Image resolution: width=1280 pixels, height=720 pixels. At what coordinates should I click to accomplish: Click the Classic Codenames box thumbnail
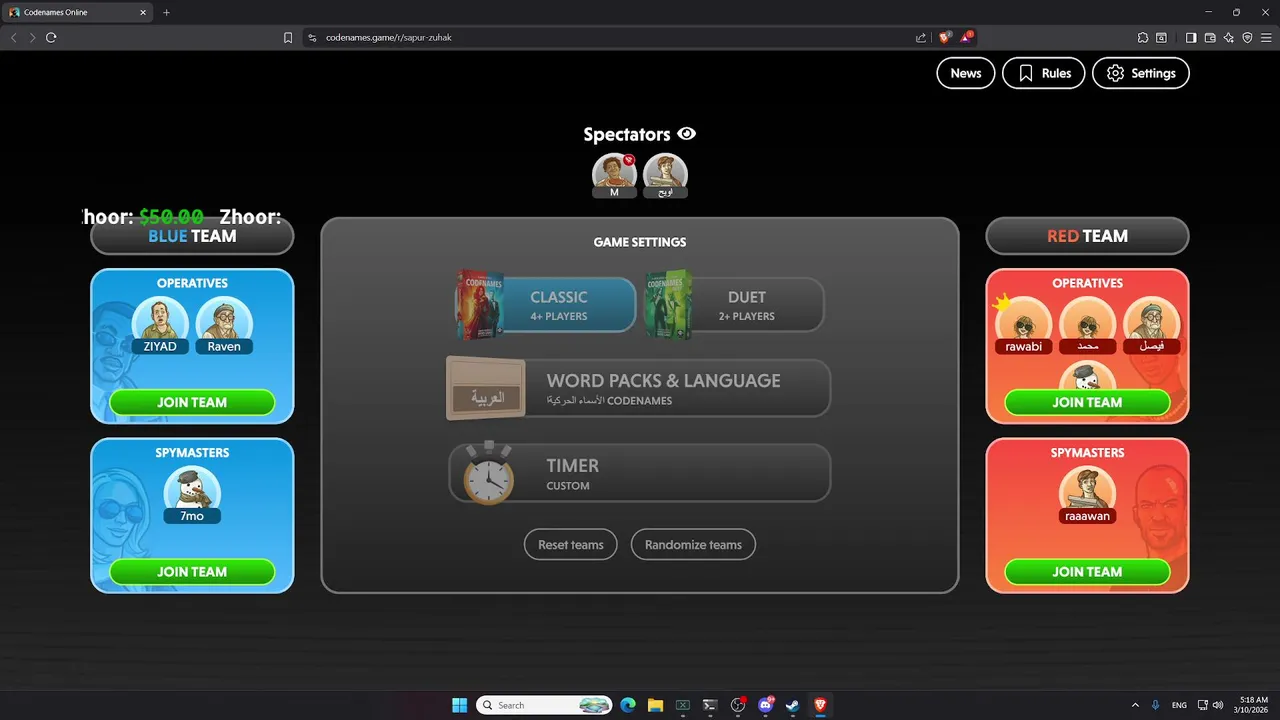click(x=478, y=304)
